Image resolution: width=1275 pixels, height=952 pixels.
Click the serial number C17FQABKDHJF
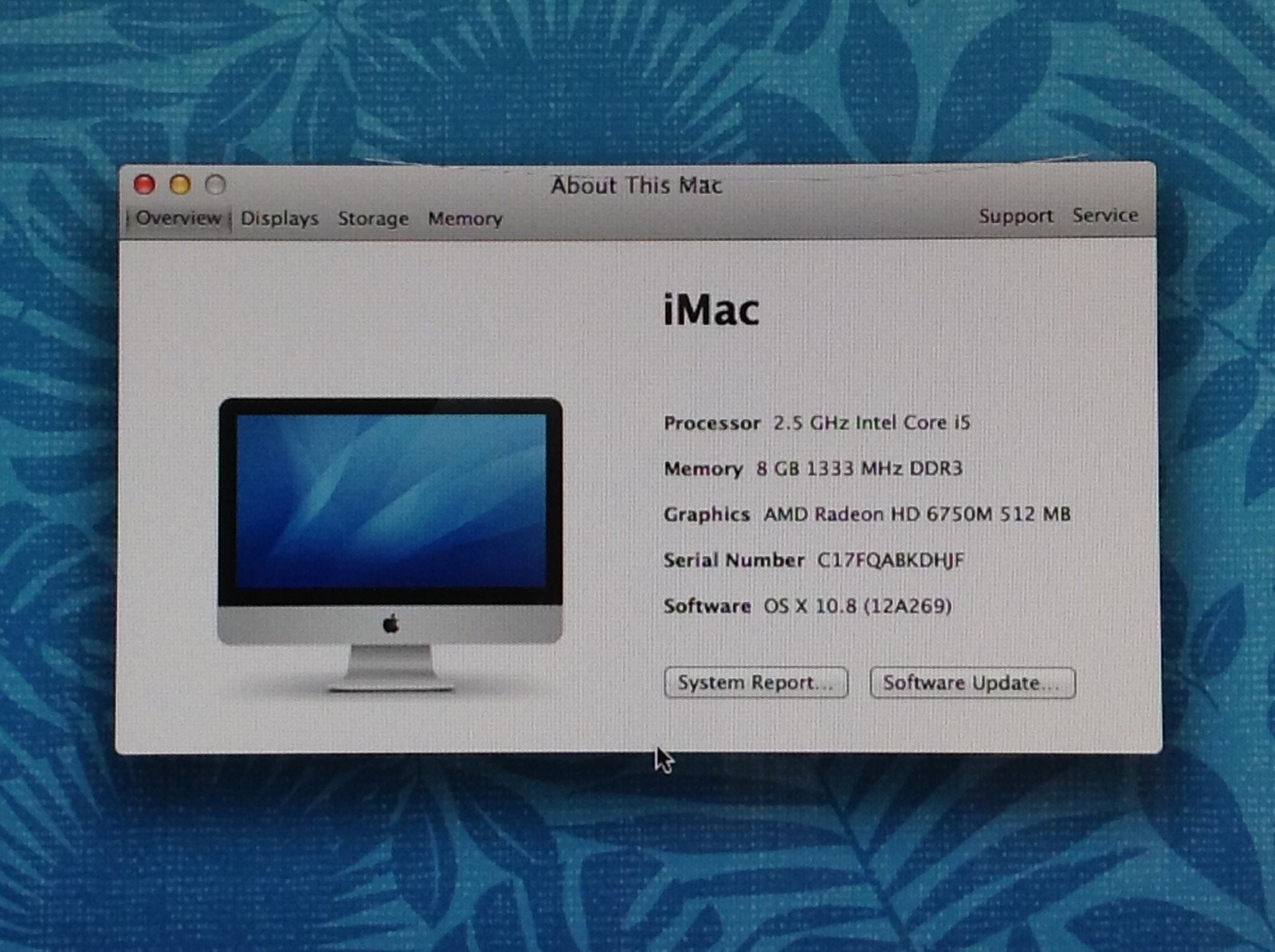tap(891, 560)
